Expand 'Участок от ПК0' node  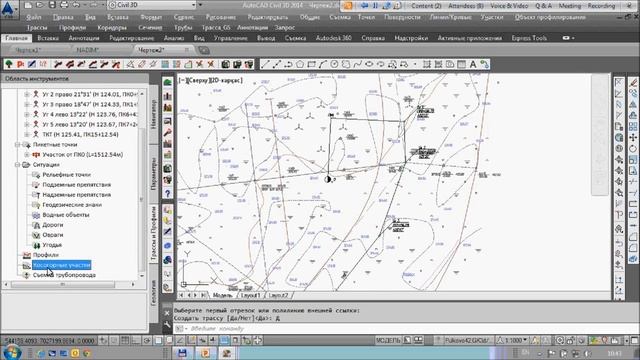pos(27,155)
